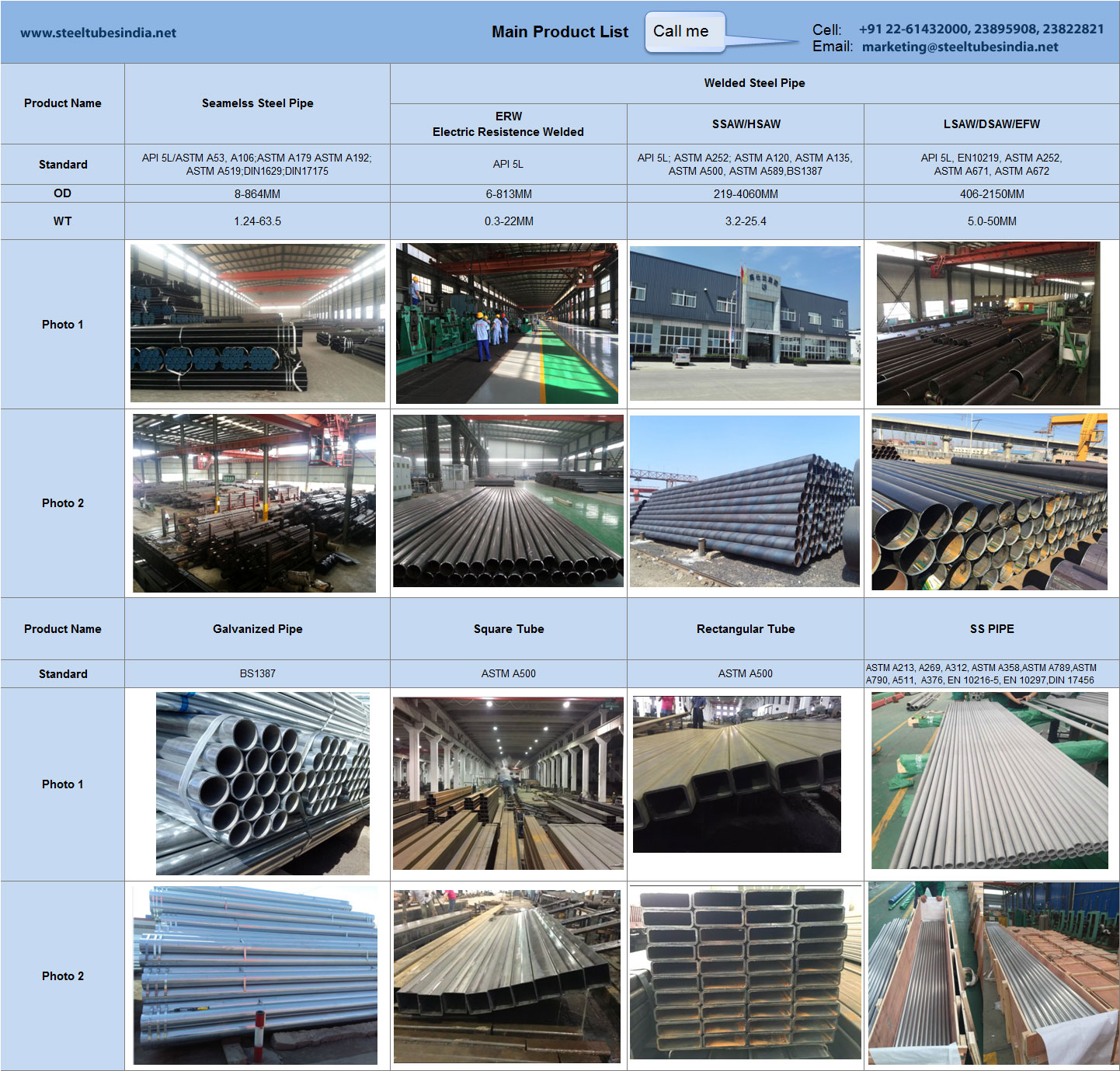Screen dimensions: 1120x1071
Task: Open SSAW factory building exterior photo
Action: [745, 323]
